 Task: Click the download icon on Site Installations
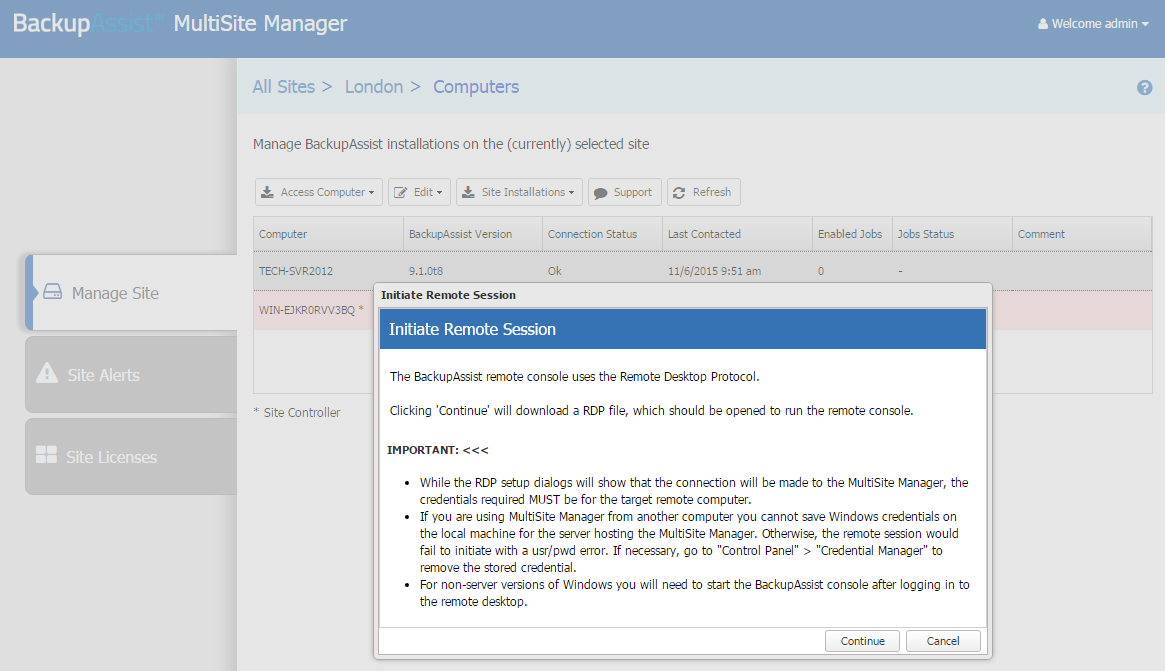click(x=468, y=192)
